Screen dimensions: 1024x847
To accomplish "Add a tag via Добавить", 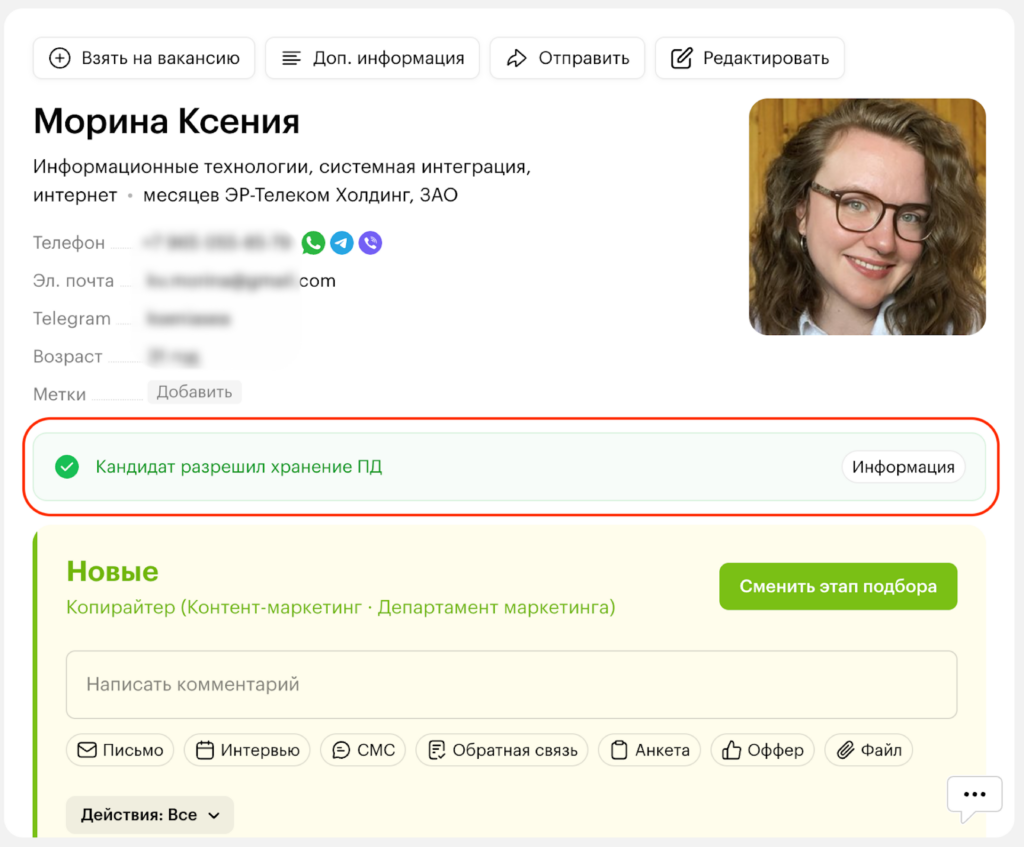I will coord(194,392).
